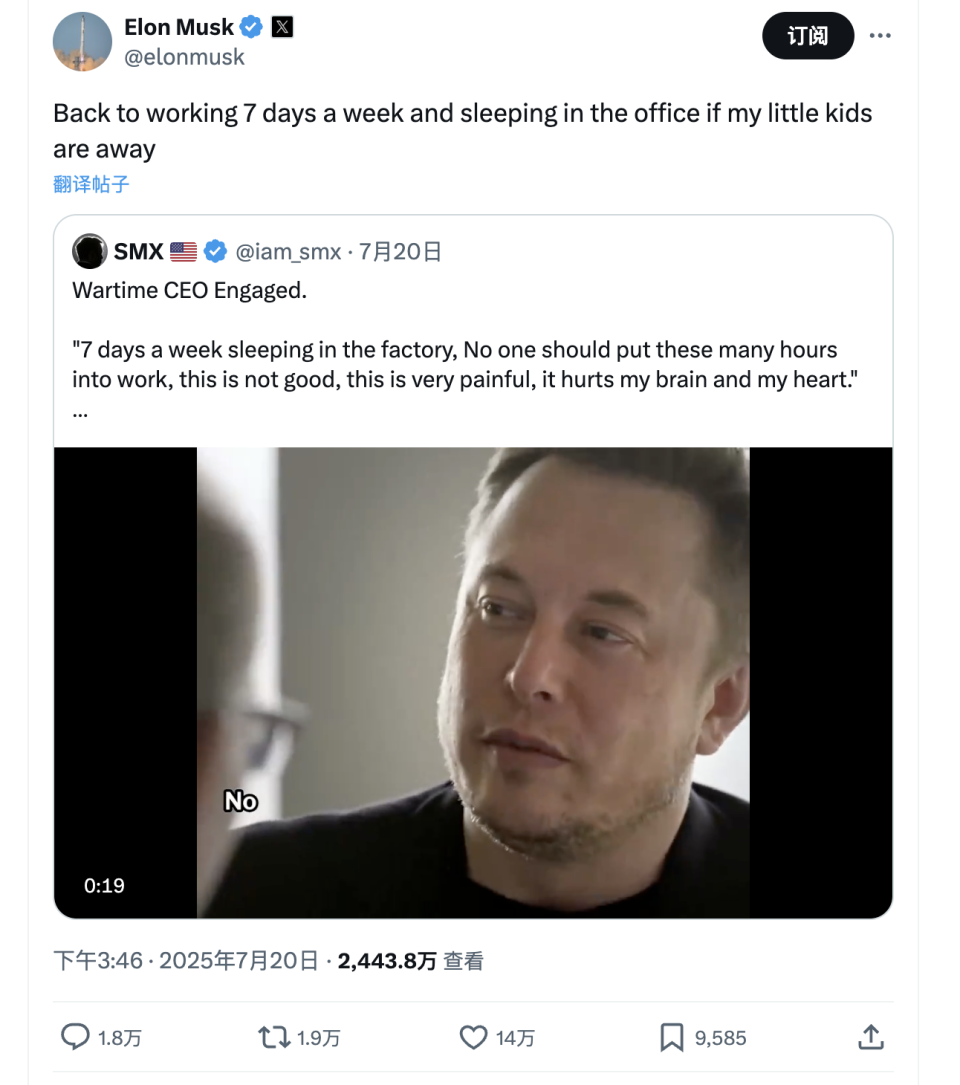This screenshot has height=1085, width=960.
Task: Expand the truncated quoted tweet ellipsis
Action: point(80,411)
